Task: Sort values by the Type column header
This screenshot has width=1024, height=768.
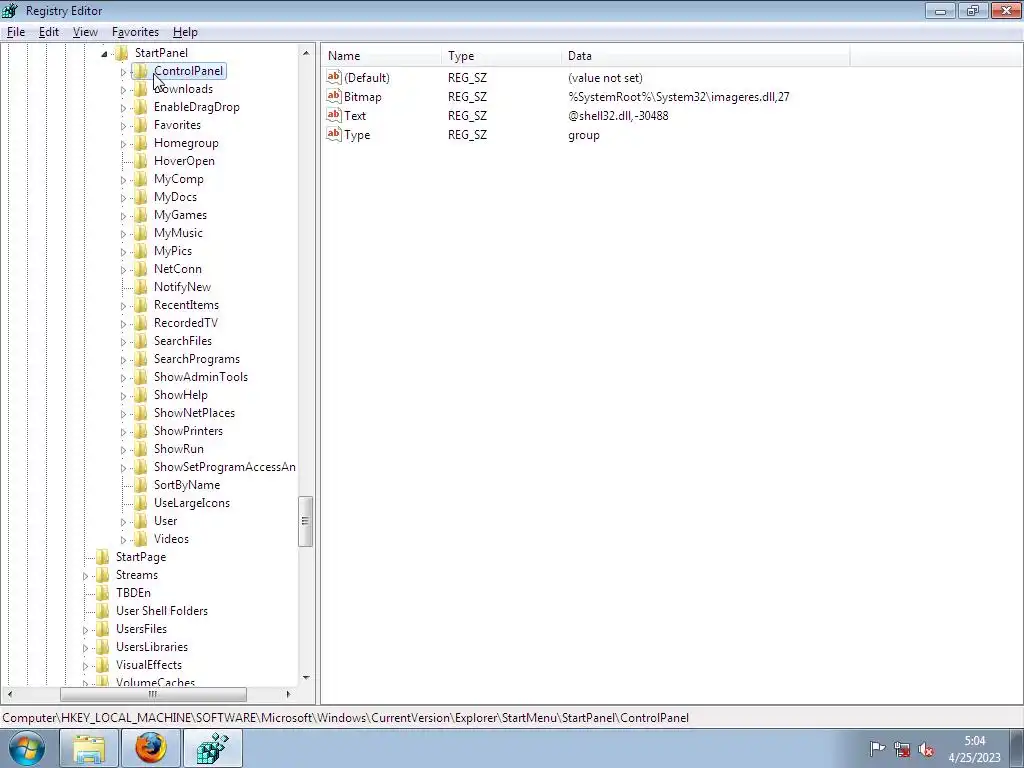Action: click(501, 56)
